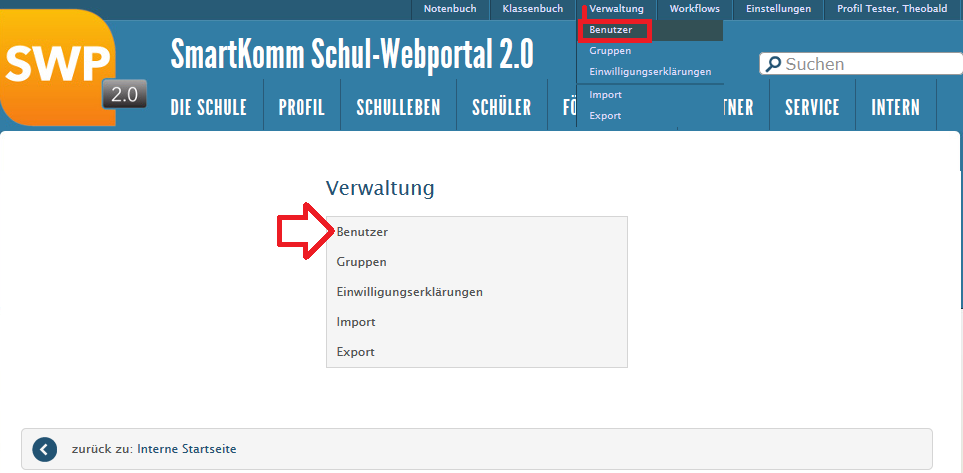Image resolution: width=963 pixels, height=473 pixels.
Task: Open the PROFIL navigation tab
Action: [302, 108]
